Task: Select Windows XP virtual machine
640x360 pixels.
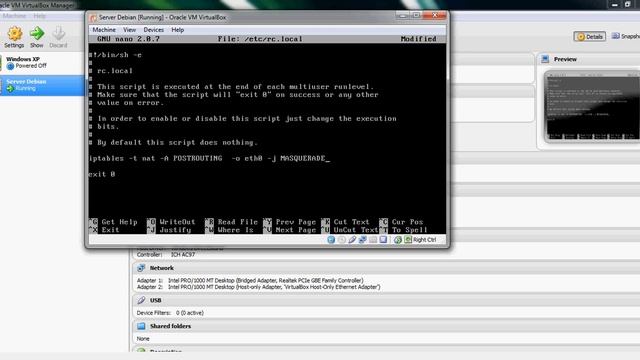Action: point(42,62)
